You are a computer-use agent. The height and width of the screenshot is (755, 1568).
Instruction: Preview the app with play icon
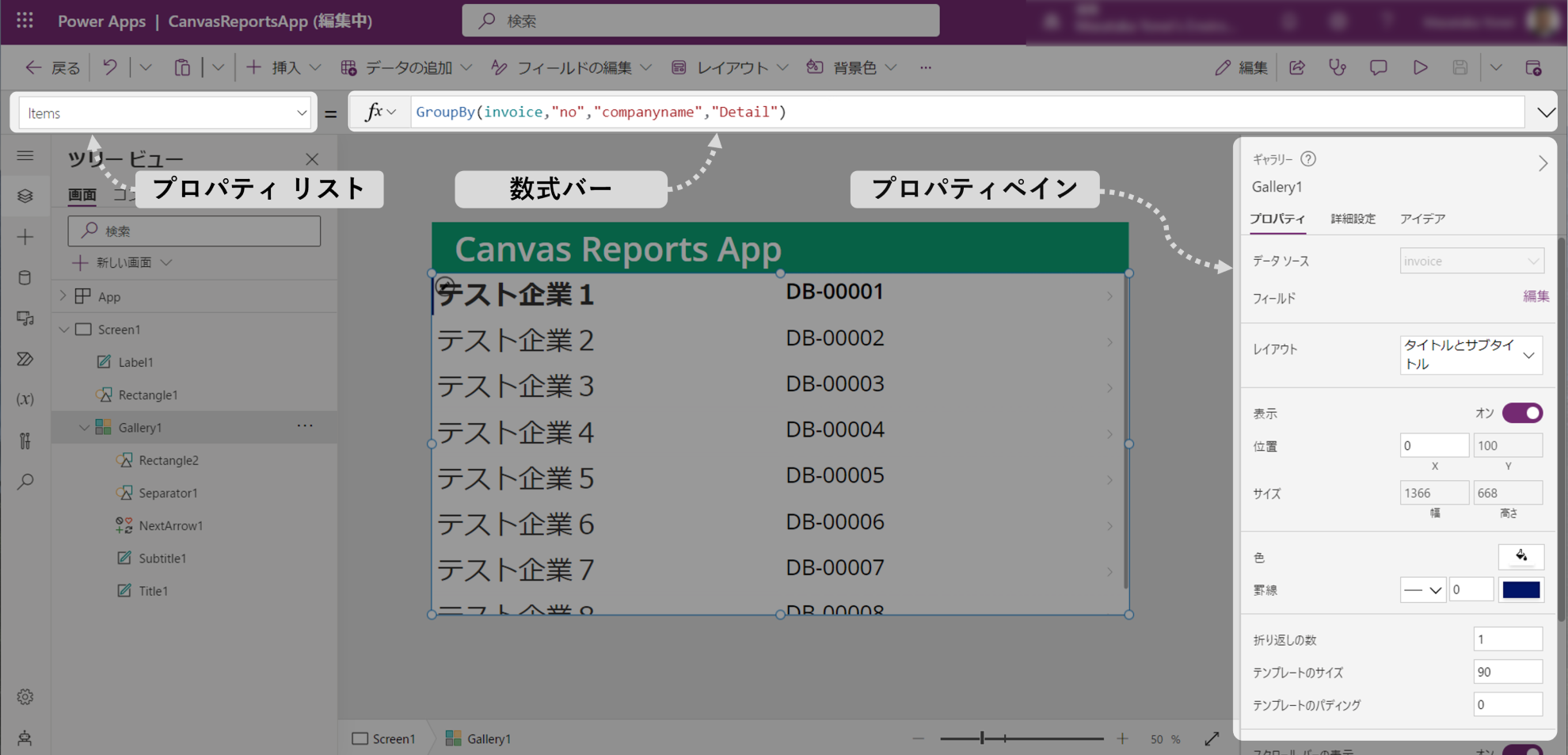(x=1420, y=67)
